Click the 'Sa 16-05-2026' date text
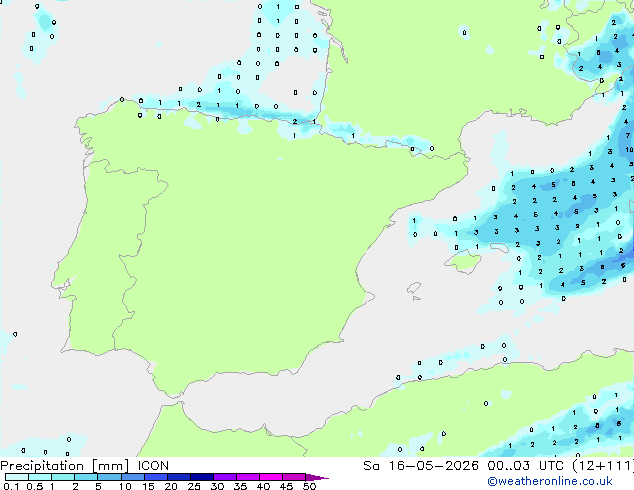This screenshot has width=634, height=490. [421, 466]
